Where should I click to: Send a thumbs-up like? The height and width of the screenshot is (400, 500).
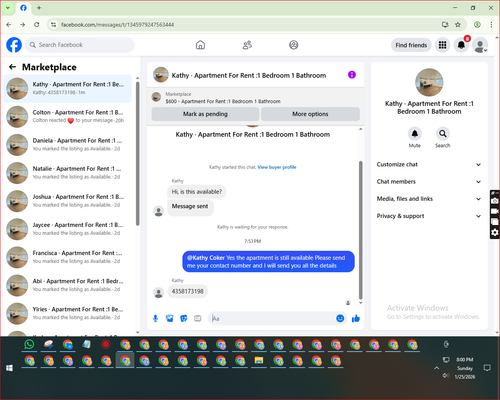[356, 319]
